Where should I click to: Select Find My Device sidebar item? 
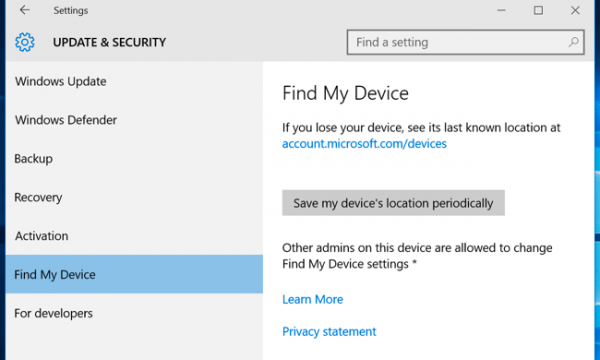coord(134,274)
